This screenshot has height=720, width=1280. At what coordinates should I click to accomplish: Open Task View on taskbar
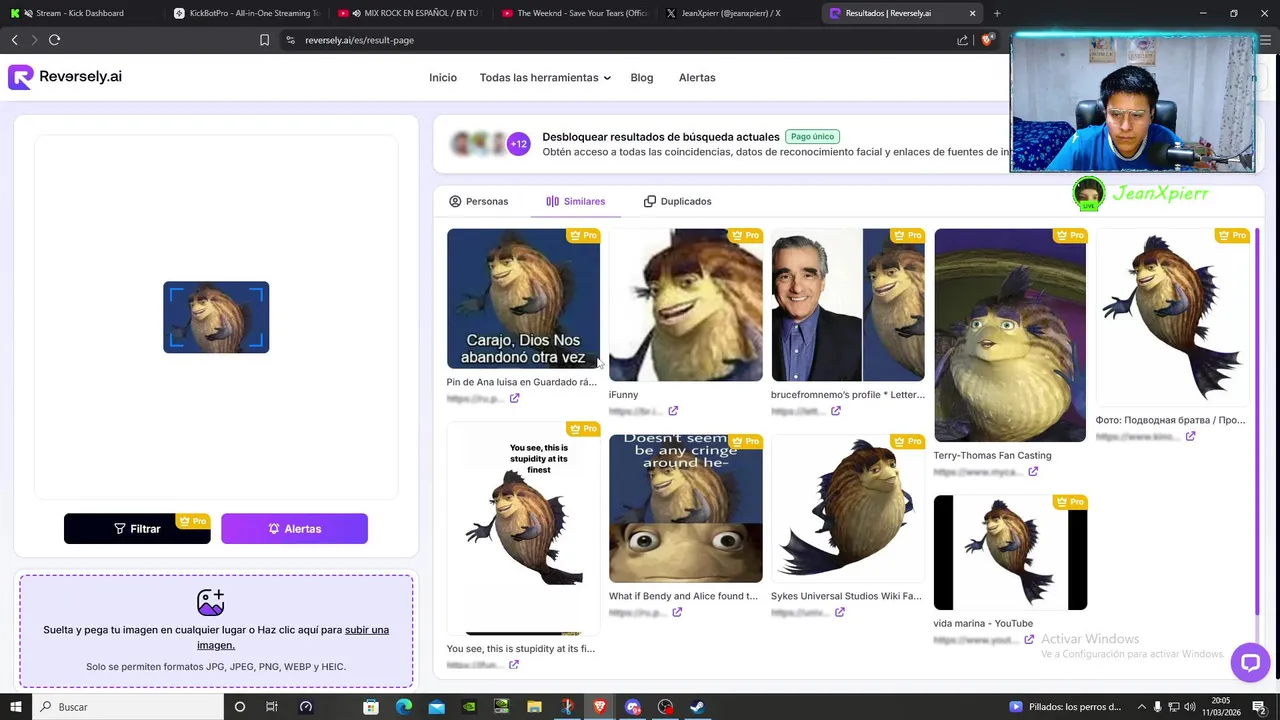click(x=271, y=707)
